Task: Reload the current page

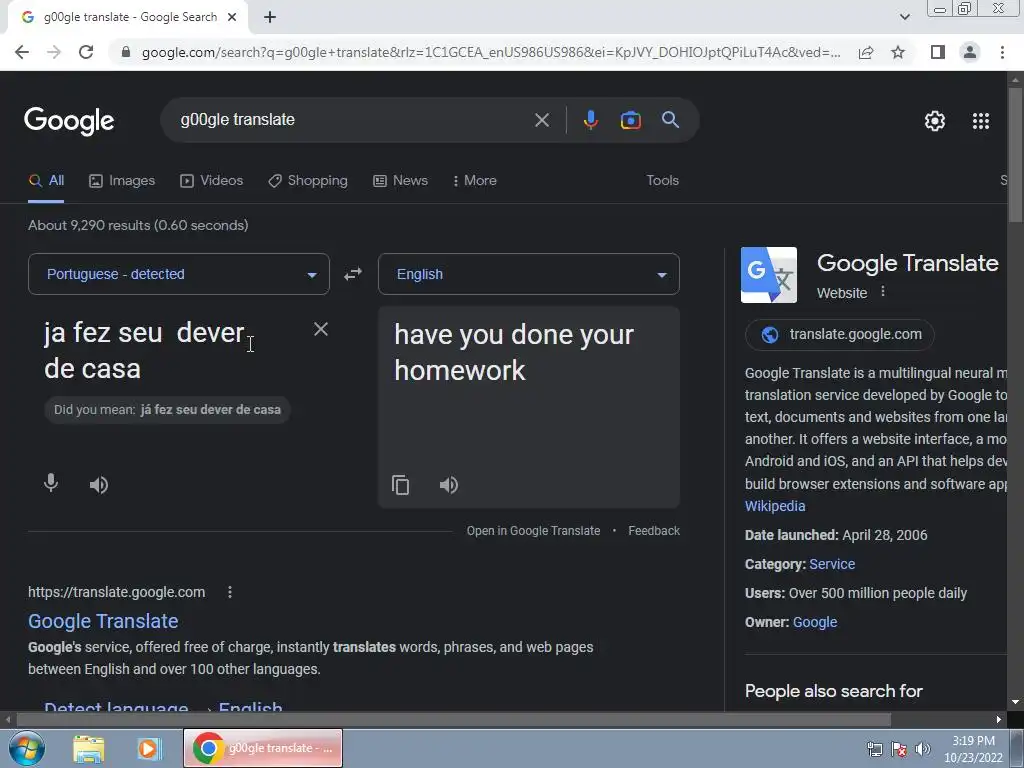Action: [x=86, y=52]
